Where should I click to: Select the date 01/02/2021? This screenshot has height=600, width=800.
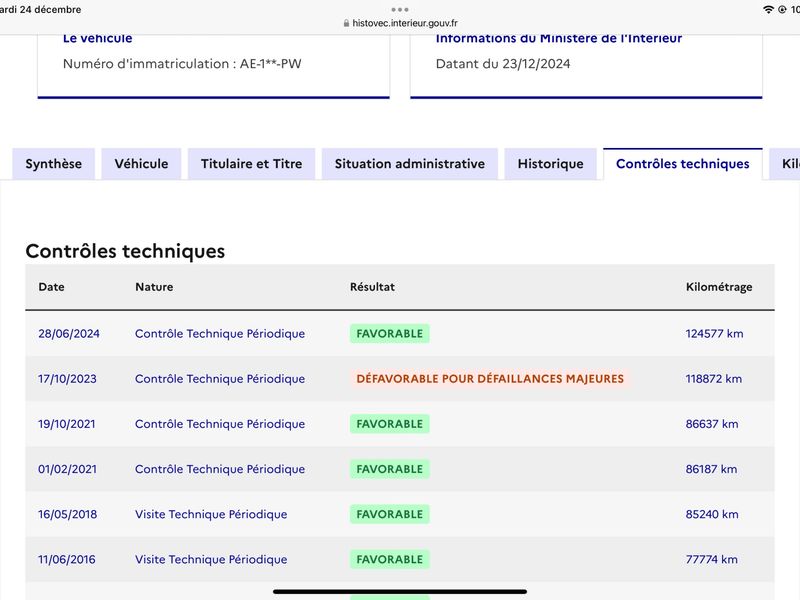point(67,469)
